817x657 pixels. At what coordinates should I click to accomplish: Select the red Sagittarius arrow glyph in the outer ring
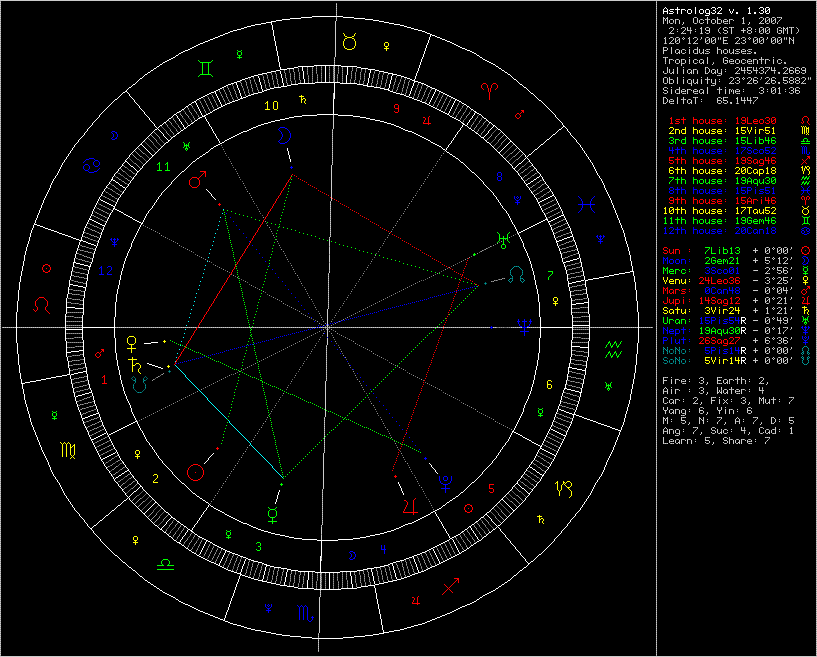(453, 587)
